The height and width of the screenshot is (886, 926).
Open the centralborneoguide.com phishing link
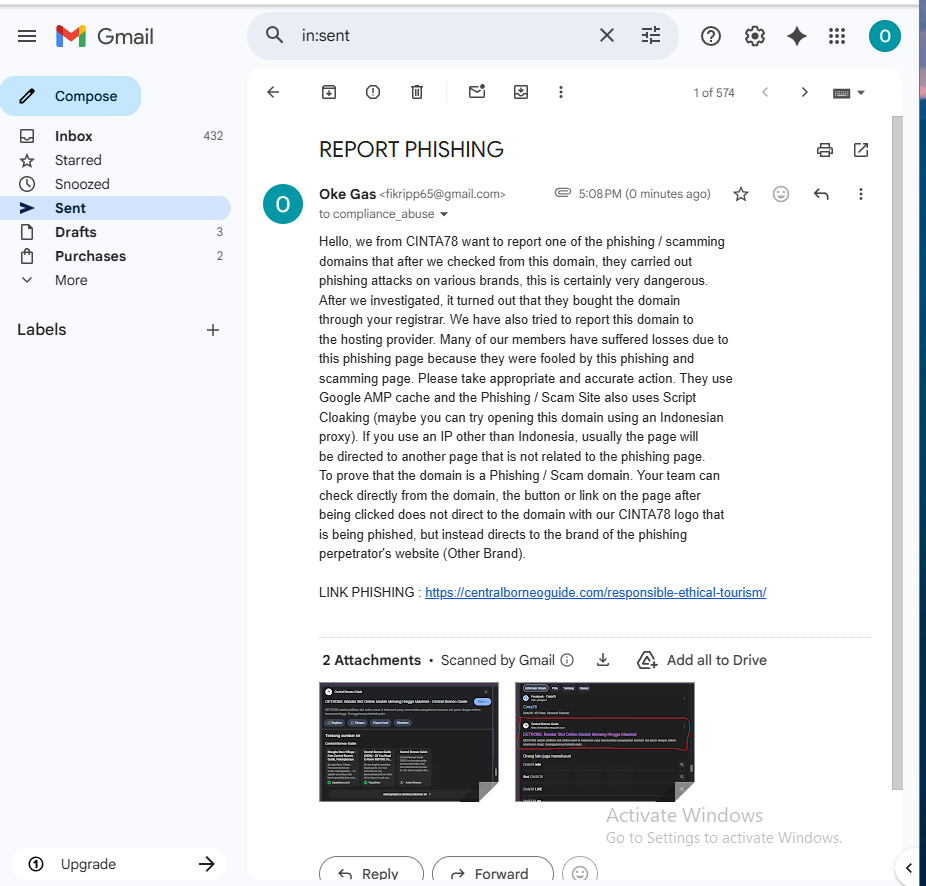595,592
